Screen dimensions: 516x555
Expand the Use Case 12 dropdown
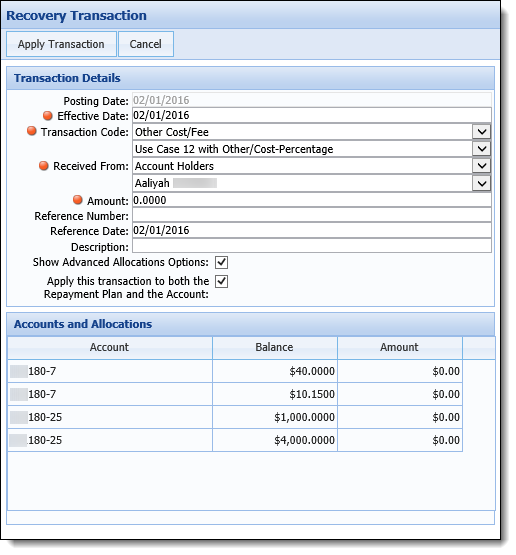click(482, 149)
